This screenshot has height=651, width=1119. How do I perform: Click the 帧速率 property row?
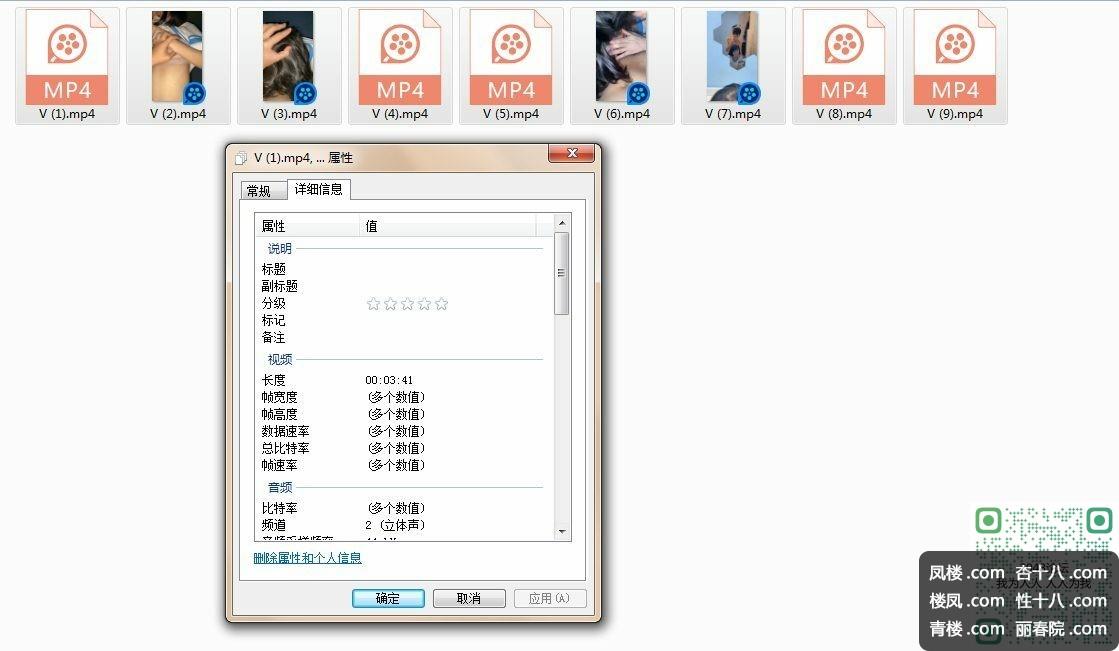[400, 466]
